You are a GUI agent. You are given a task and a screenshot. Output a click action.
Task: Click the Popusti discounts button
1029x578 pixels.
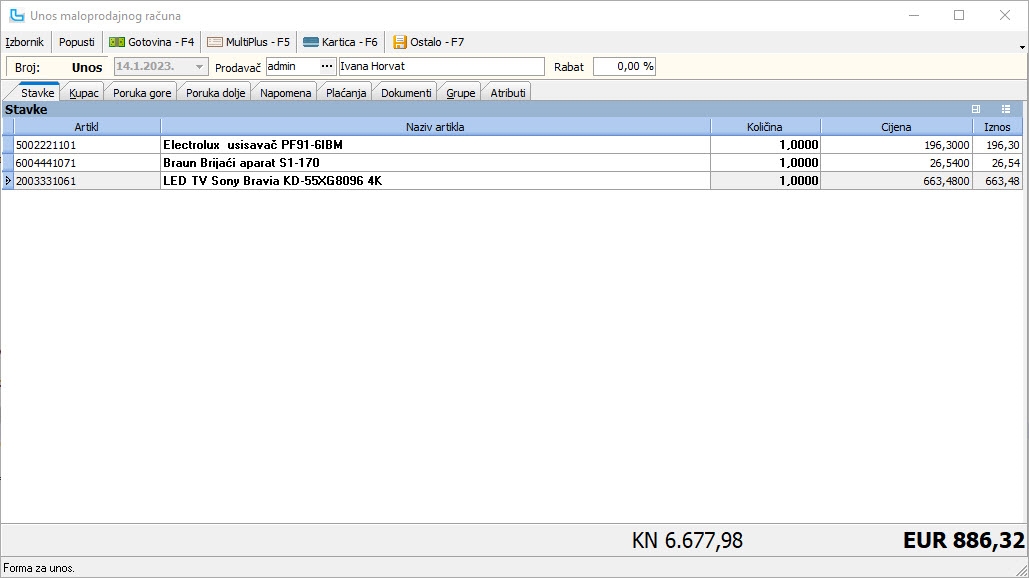pyautogui.click(x=77, y=42)
